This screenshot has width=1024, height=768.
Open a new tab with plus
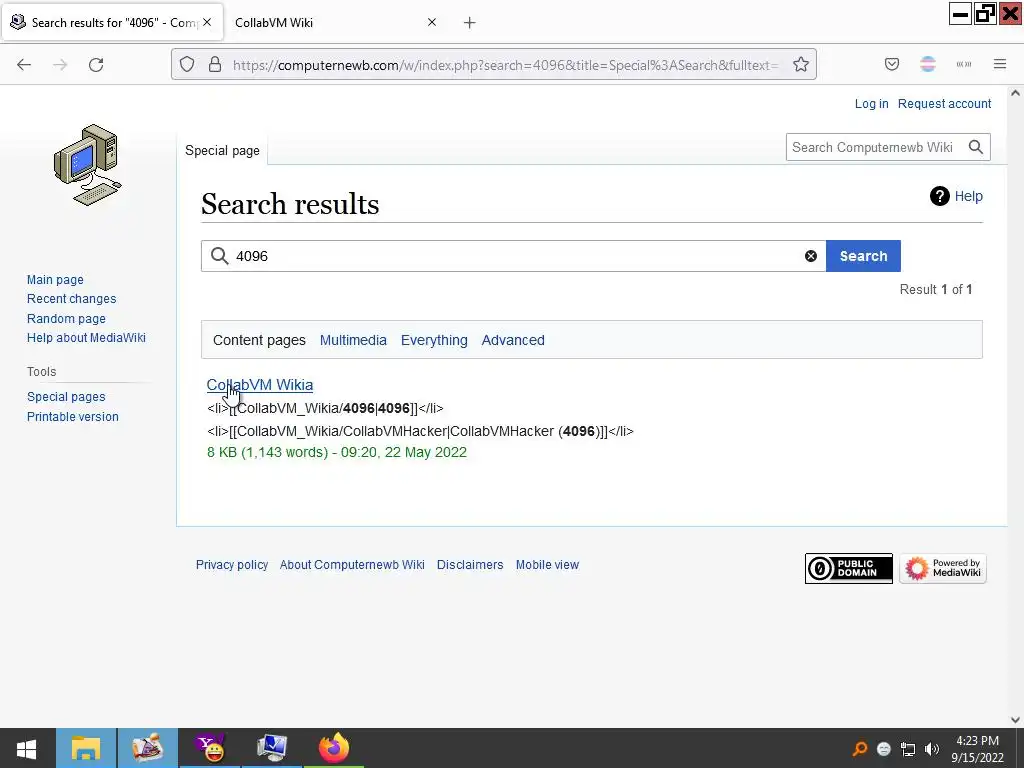pyautogui.click(x=470, y=23)
